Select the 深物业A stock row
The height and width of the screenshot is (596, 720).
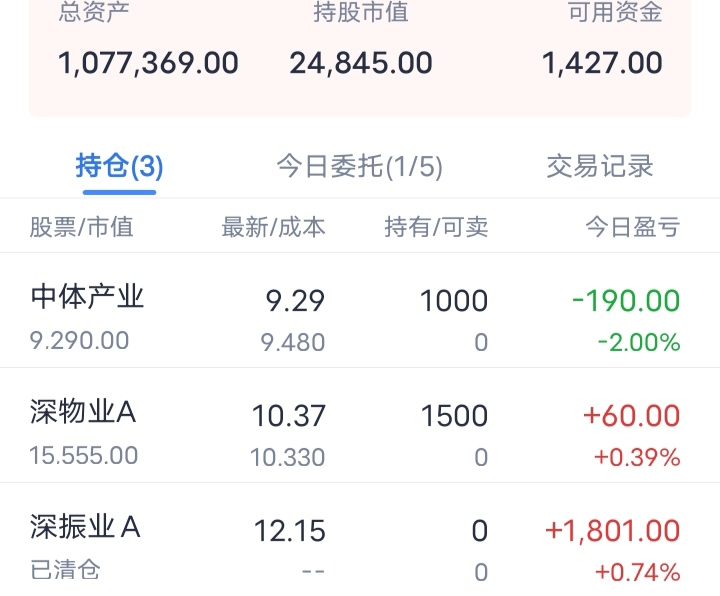point(83,412)
